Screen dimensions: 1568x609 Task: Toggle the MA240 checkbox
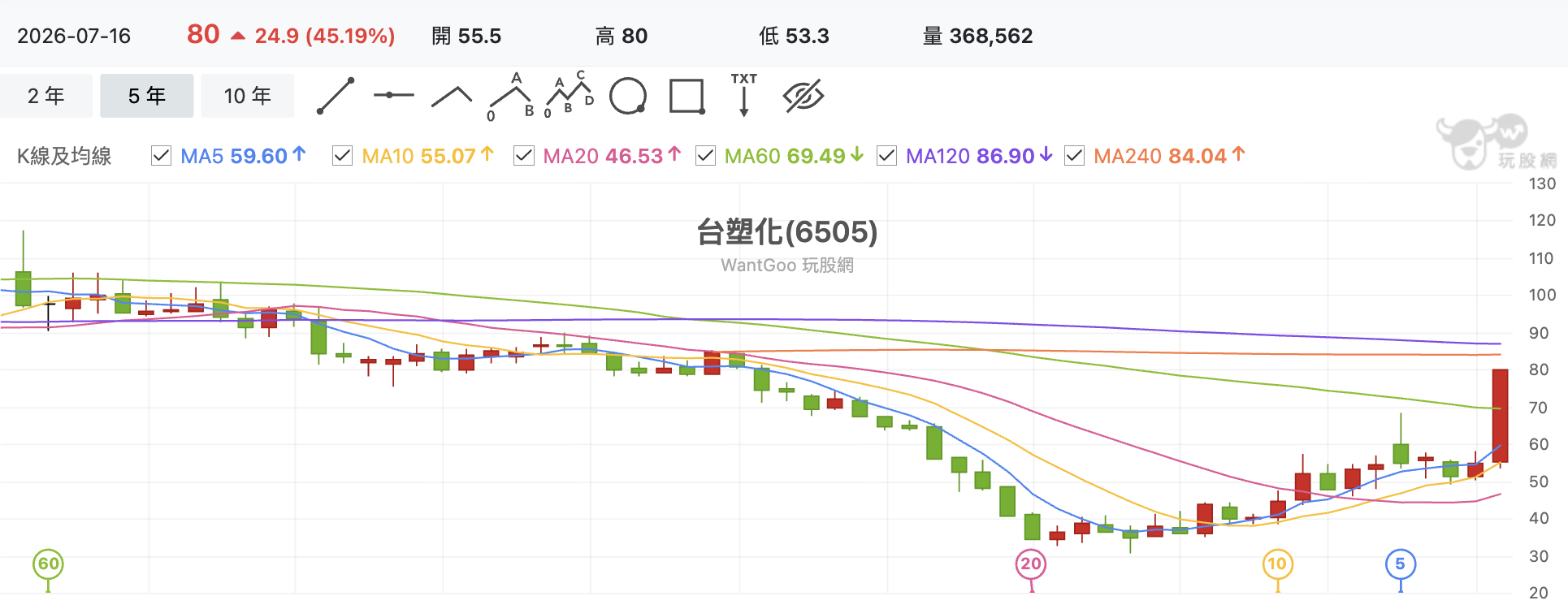tap(1074, 155)
